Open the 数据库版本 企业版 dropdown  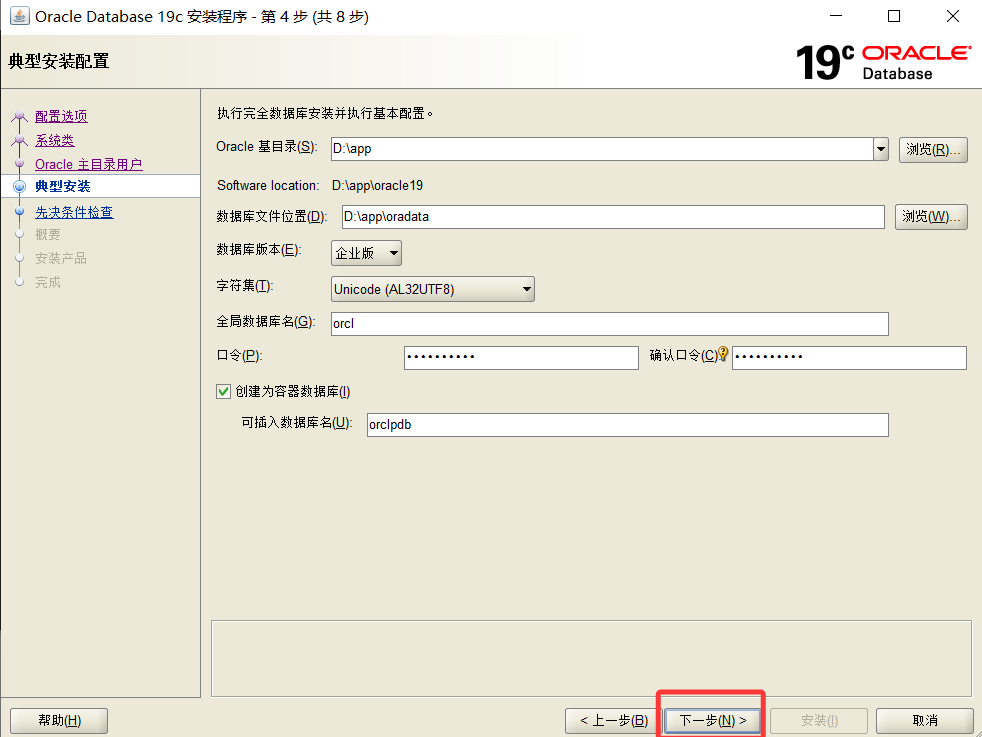point(366,253)
